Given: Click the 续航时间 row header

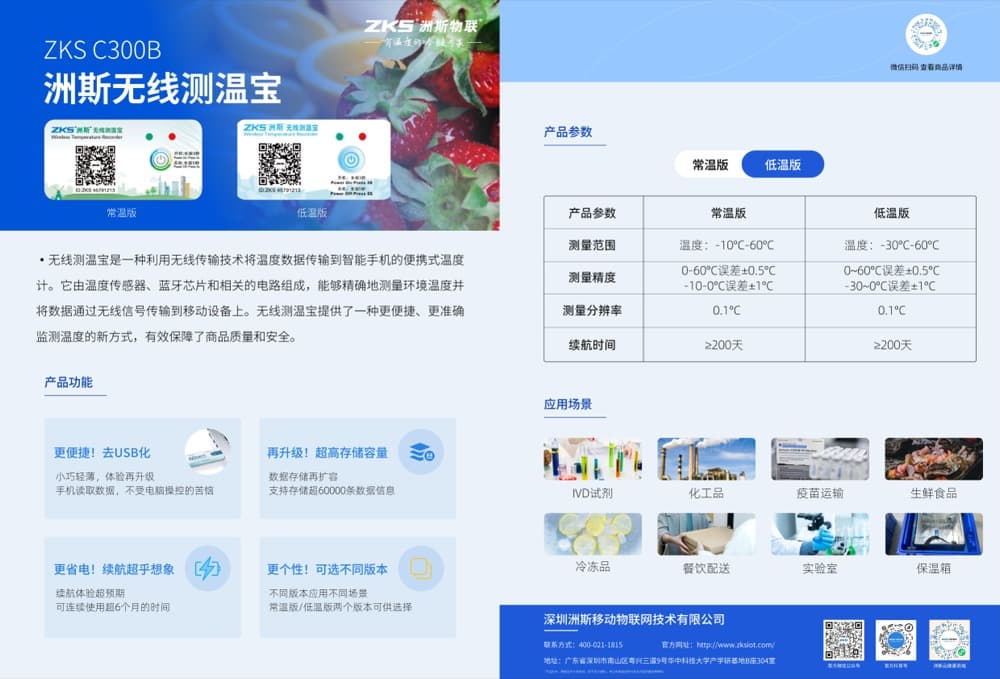Looking at the screenshot, I should [x=592, y=345].
